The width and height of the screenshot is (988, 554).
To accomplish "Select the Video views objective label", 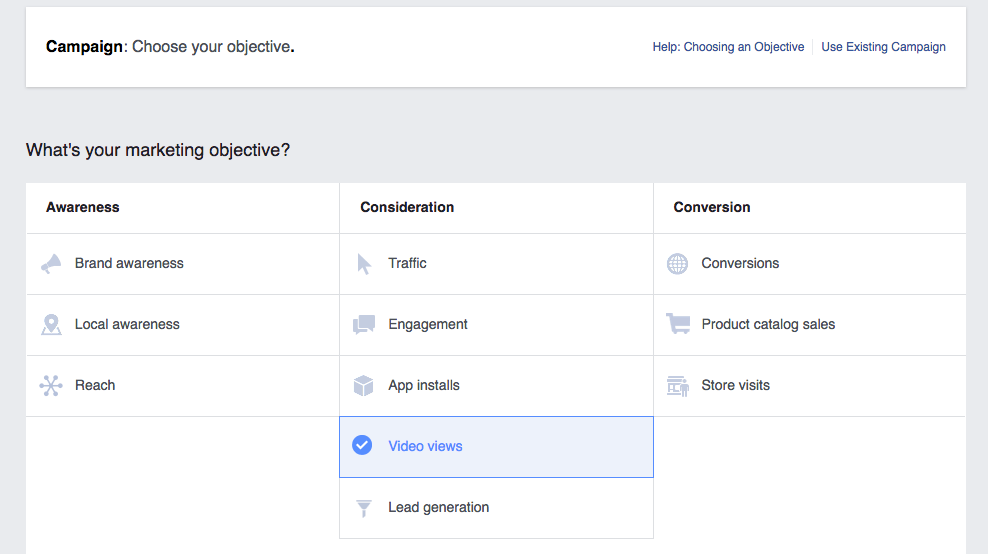I will click(x=425, y=446).
